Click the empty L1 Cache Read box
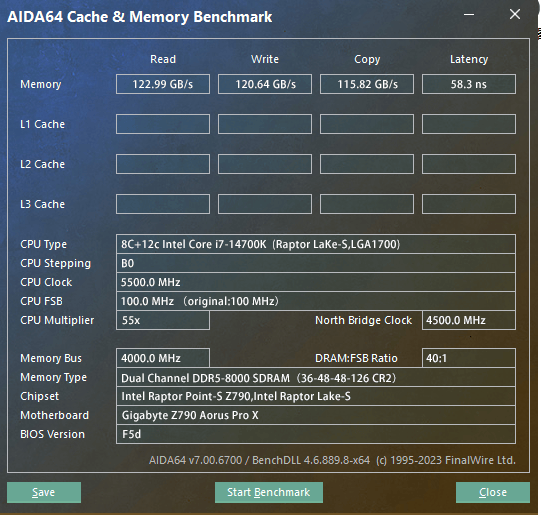This screenshot has width=541, height=515. pos(163,124)
